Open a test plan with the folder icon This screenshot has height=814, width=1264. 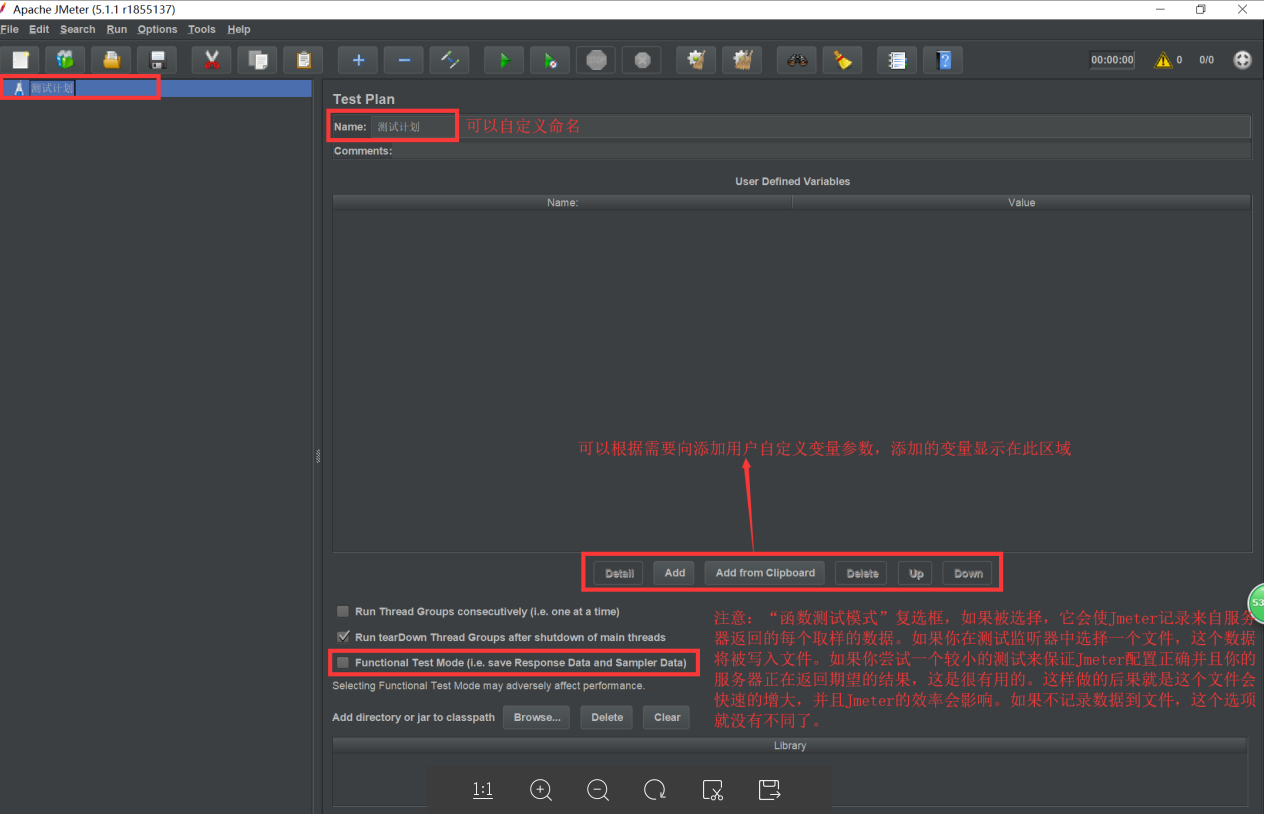(110, 59)
